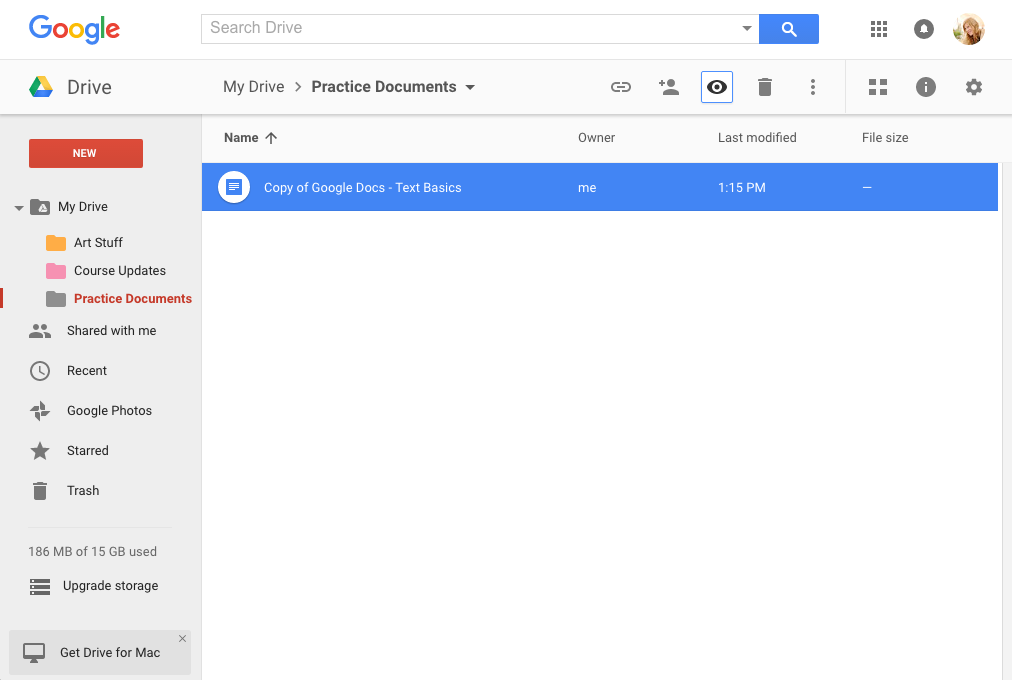Click the share with people icon
The width and height of the screenshot is (1012, 680).
pos(669,87)
